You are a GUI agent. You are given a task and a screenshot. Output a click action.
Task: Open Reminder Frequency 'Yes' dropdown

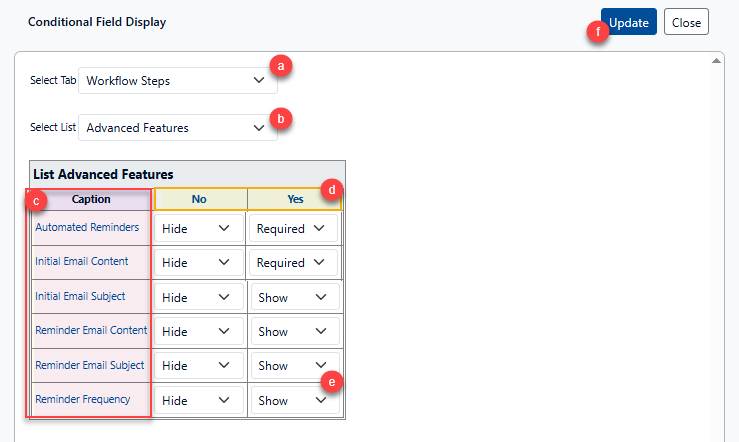(293, 400)
